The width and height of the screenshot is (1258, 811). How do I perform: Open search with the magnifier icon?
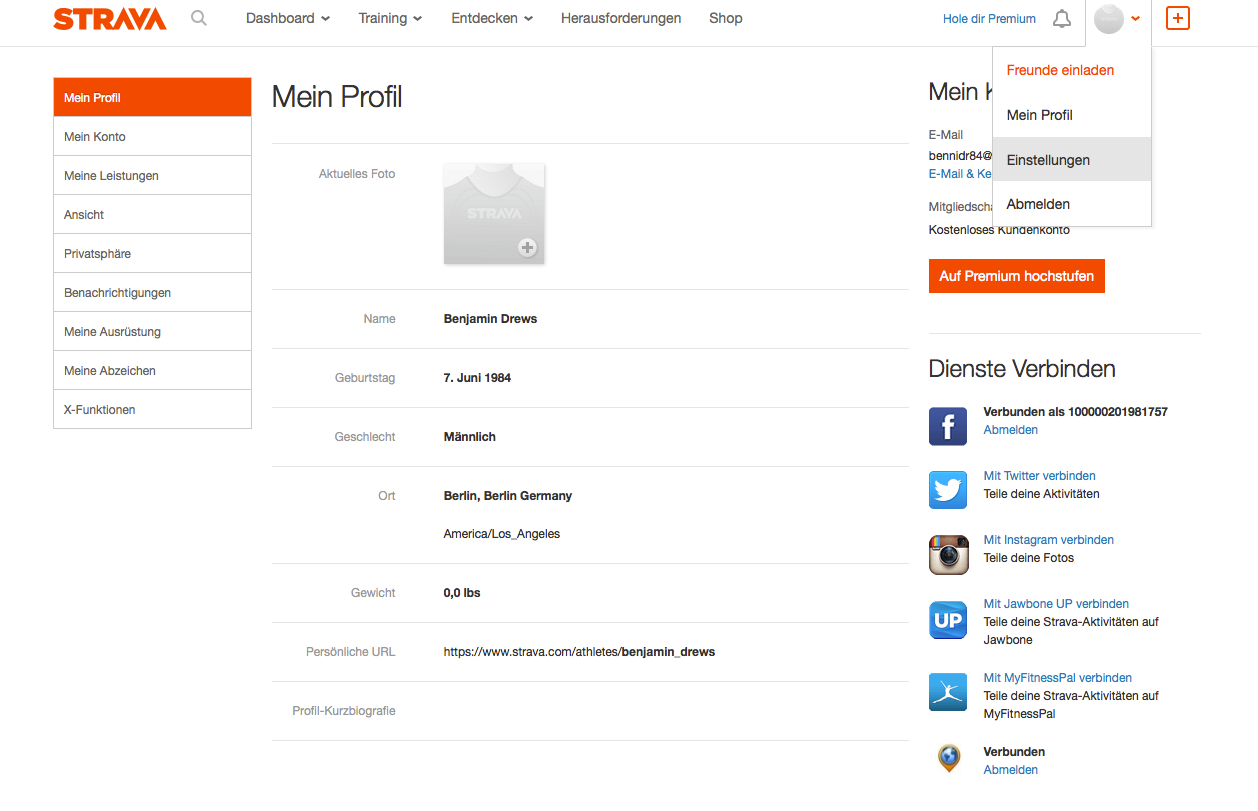click(x=199, y=18)
